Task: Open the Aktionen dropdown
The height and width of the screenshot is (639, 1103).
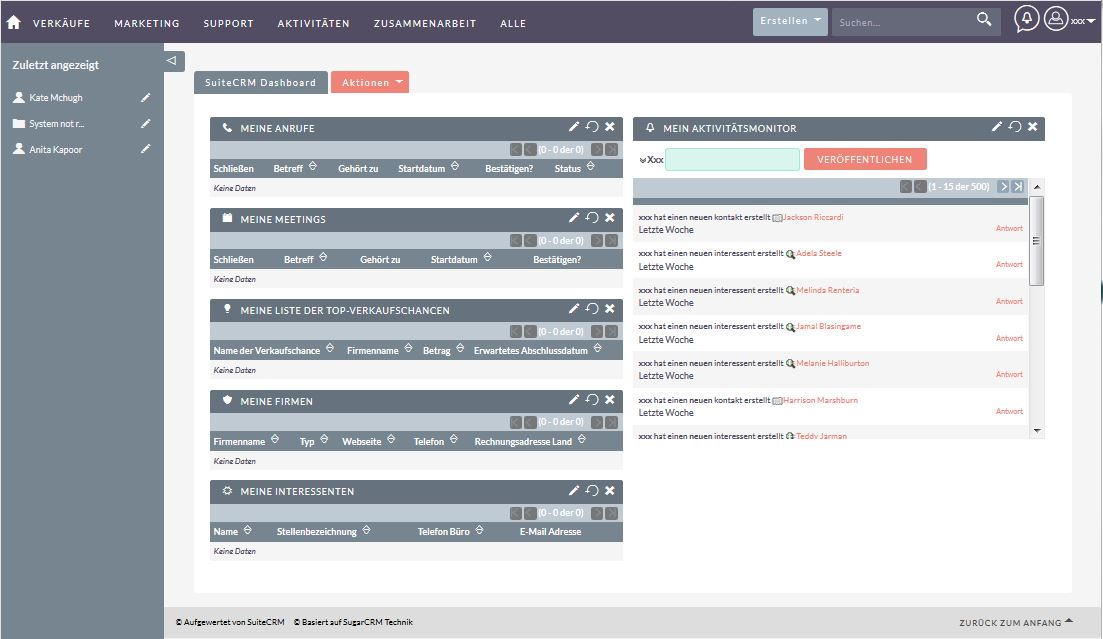Action: point(370,82)
